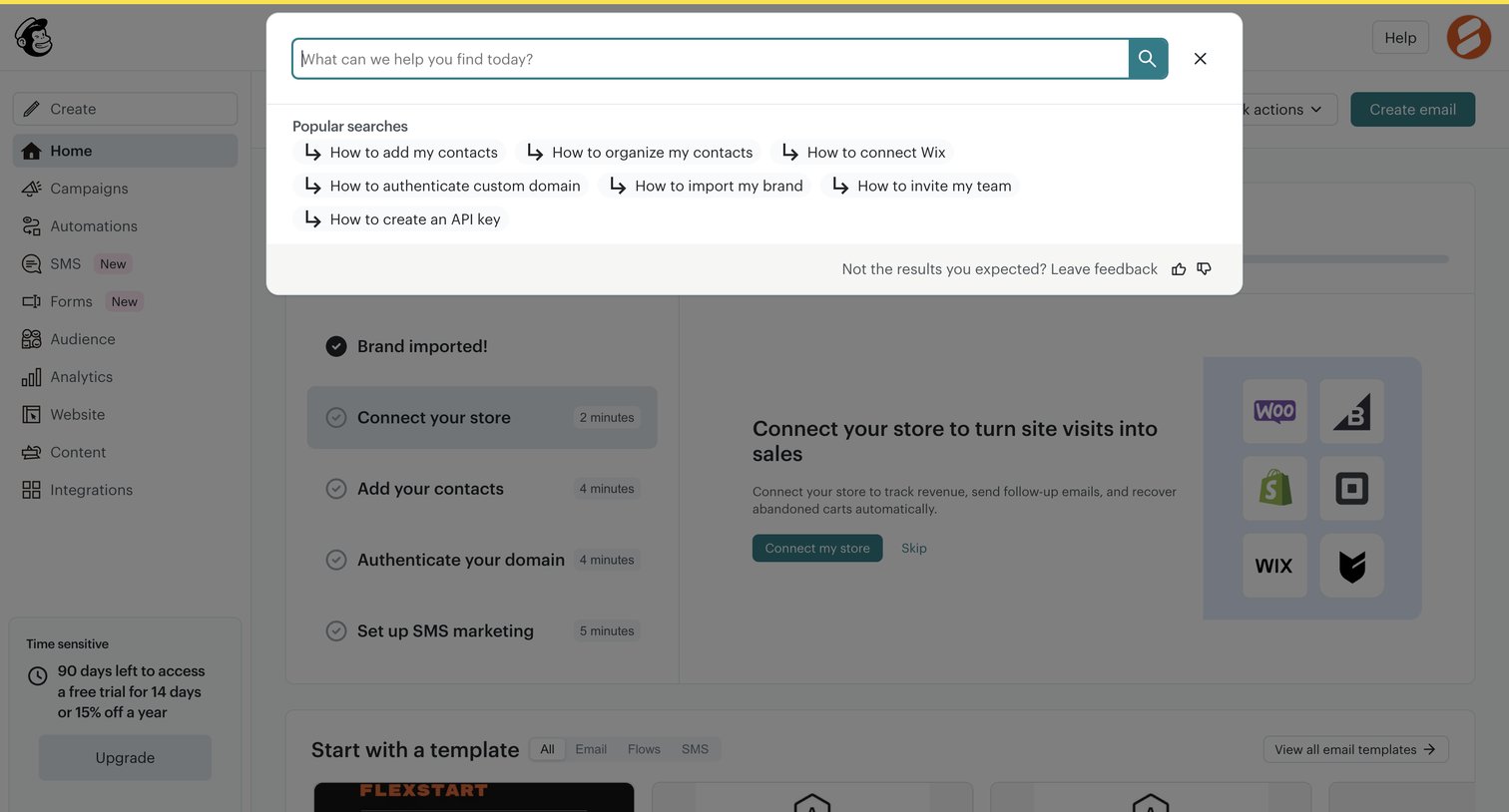Viewport: 1509px width, 812px height.
Task: Switch to the Email templates tab
Action: 591,749
